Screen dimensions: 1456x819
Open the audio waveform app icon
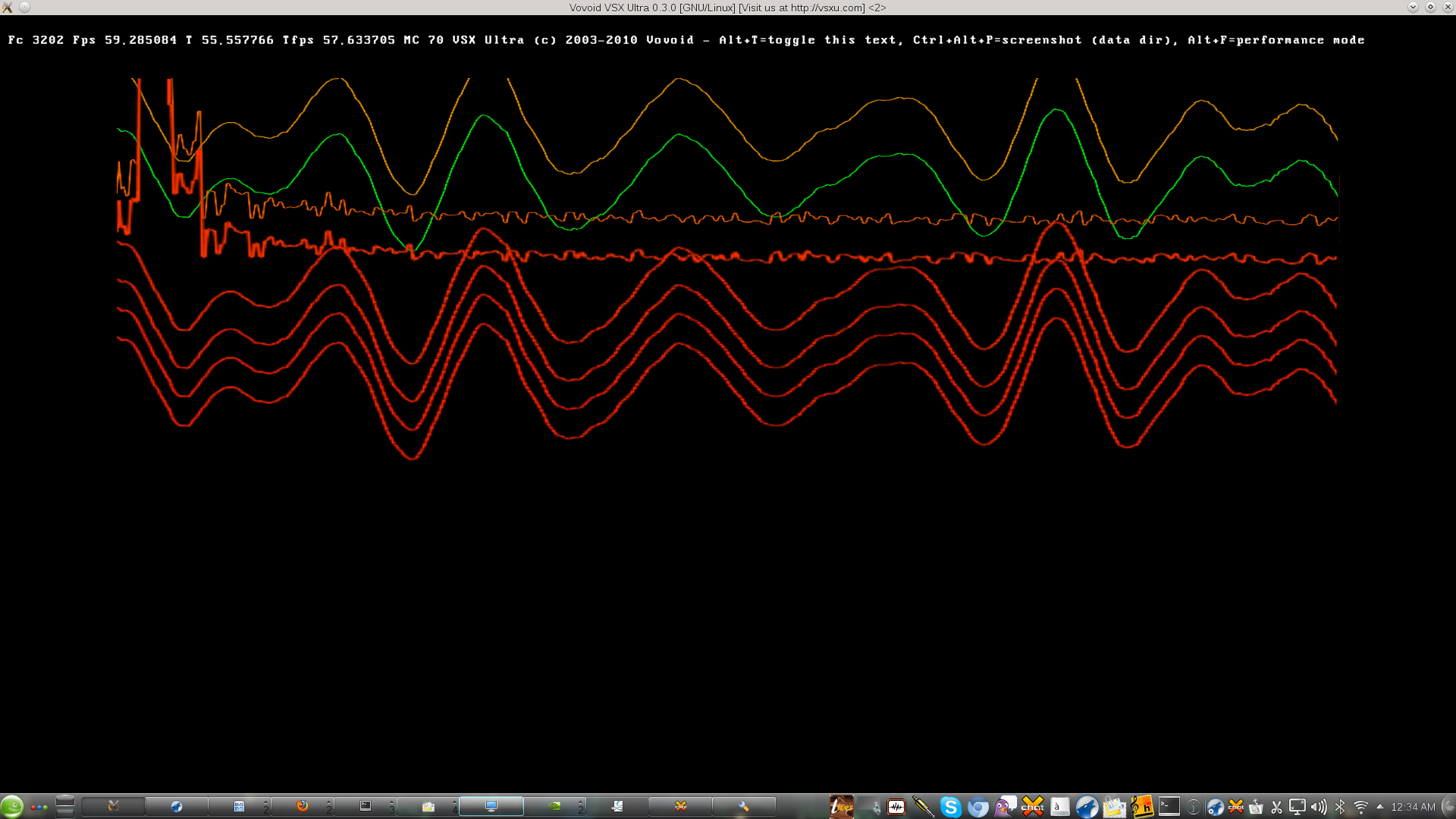click(x=896, y=807)
